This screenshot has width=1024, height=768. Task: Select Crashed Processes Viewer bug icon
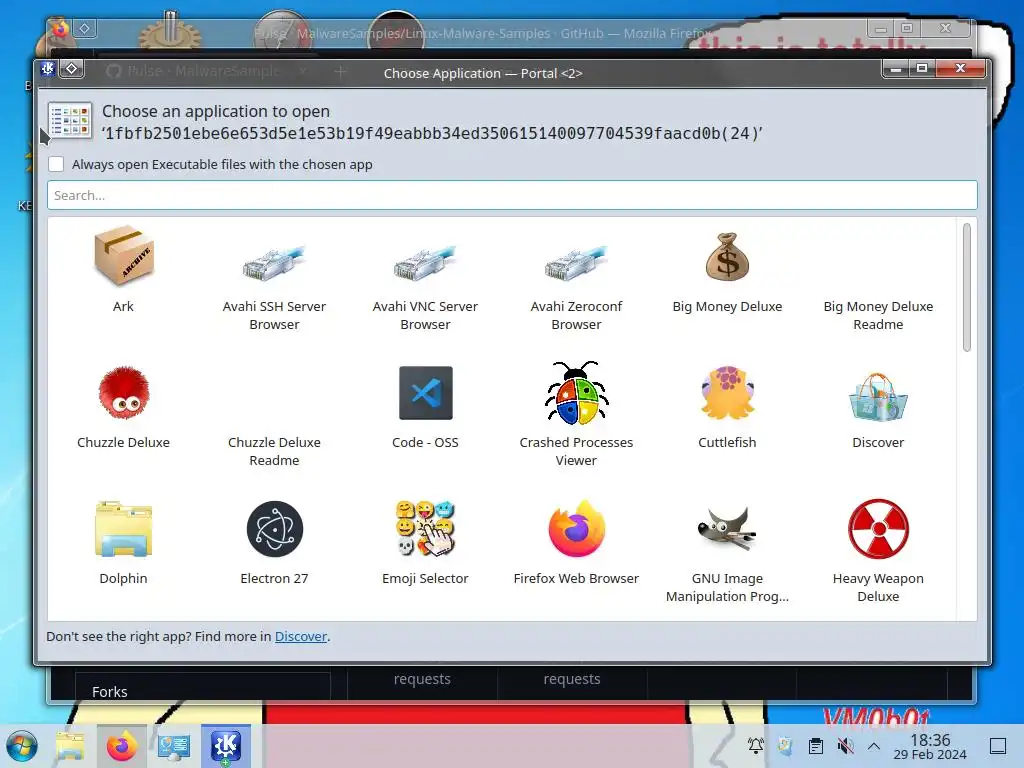click(x=576, y=414)
